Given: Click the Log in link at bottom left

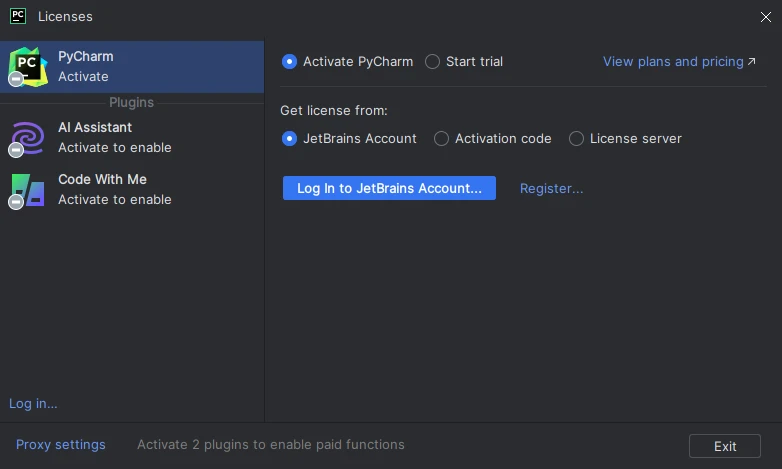Looking at the screenshot, I should tap(33, 404).
